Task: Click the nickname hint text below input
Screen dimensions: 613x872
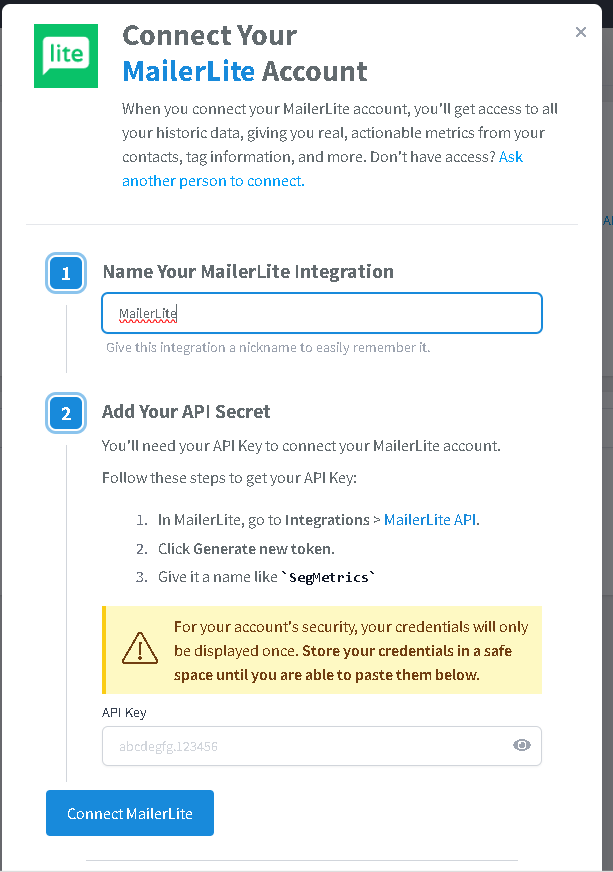Action: coord(268,348)
